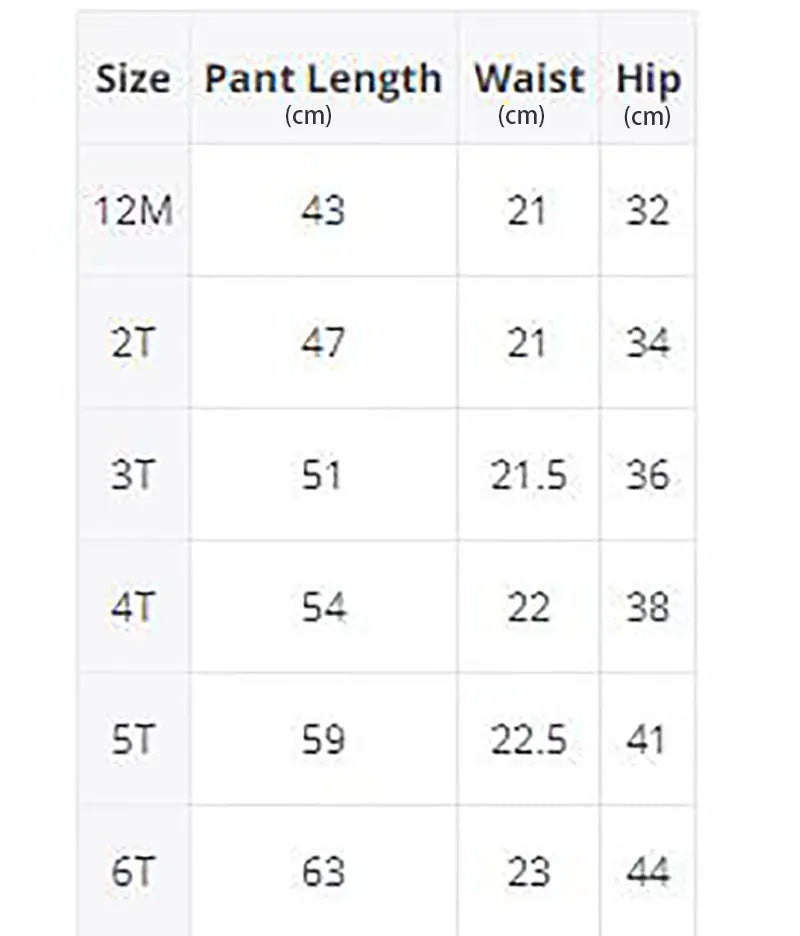The width and height of the screenshot is (800, 936).
Task: Click pant length value 47
Action: click(323, 343)
